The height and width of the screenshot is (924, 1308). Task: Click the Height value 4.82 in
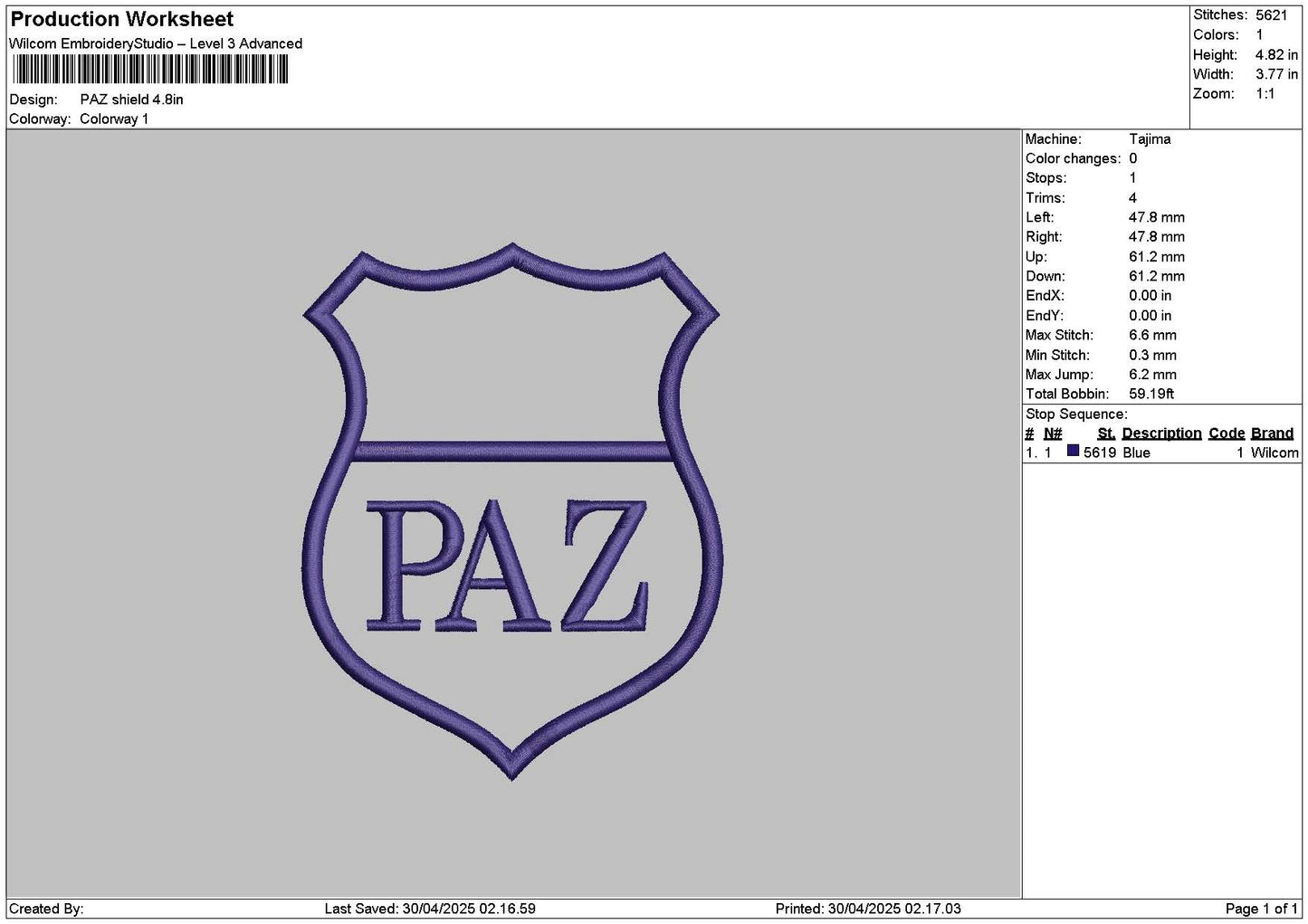tap(1276, 54)
